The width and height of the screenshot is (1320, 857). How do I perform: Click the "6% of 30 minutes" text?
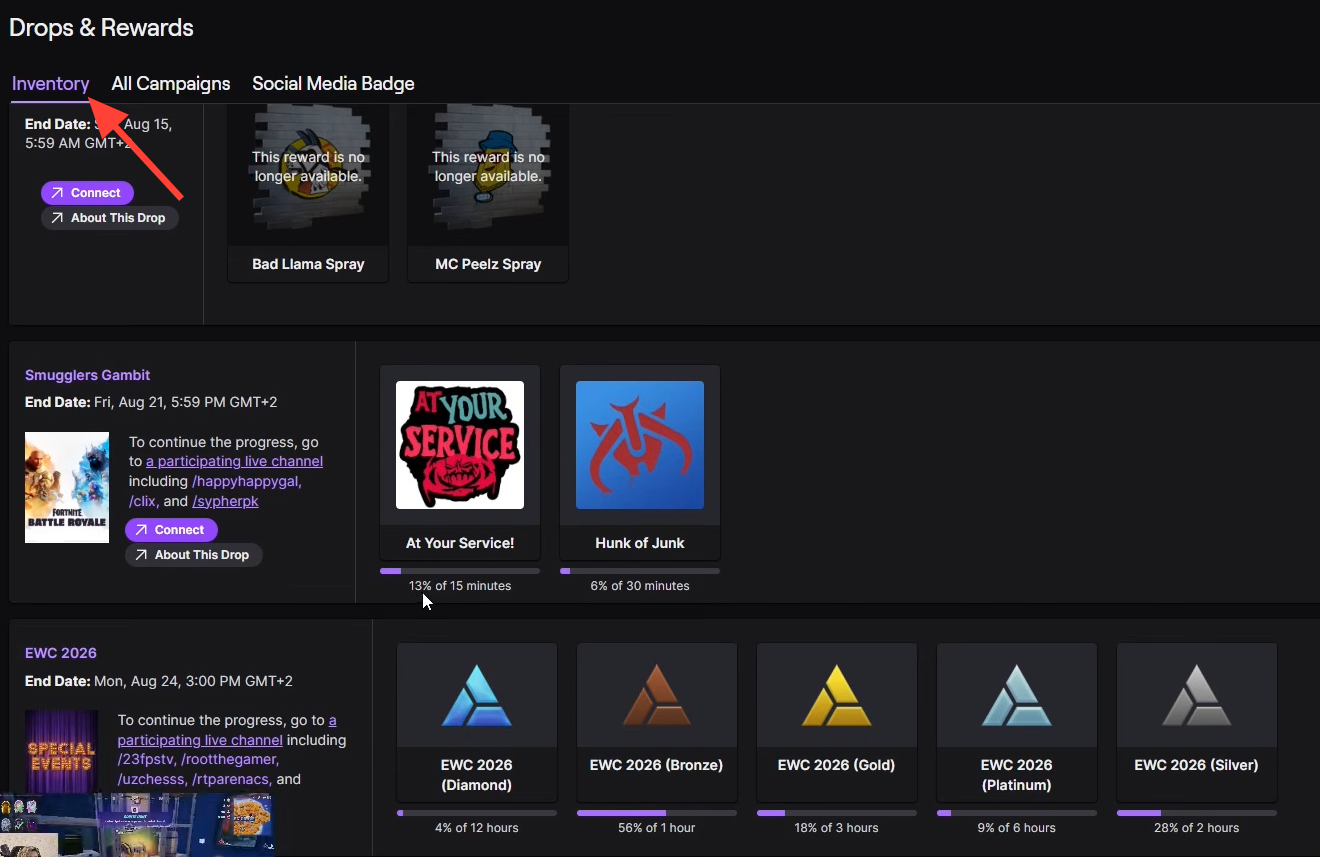(x=640, y=586)
